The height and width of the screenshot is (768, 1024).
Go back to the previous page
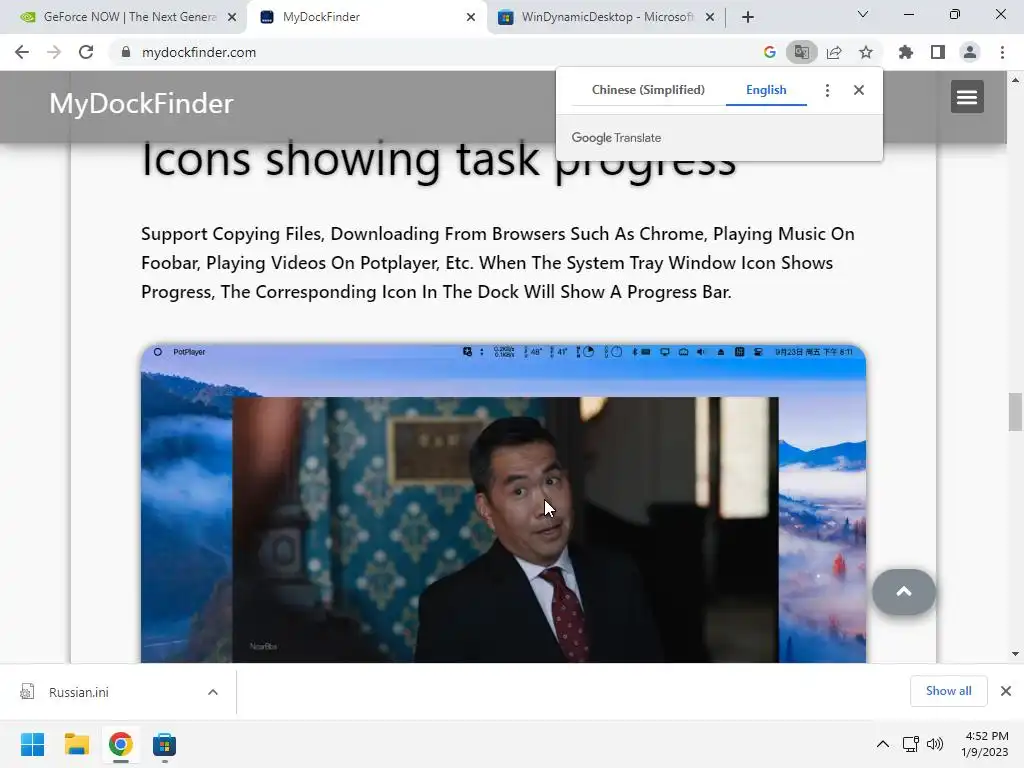tap(22, 52)
